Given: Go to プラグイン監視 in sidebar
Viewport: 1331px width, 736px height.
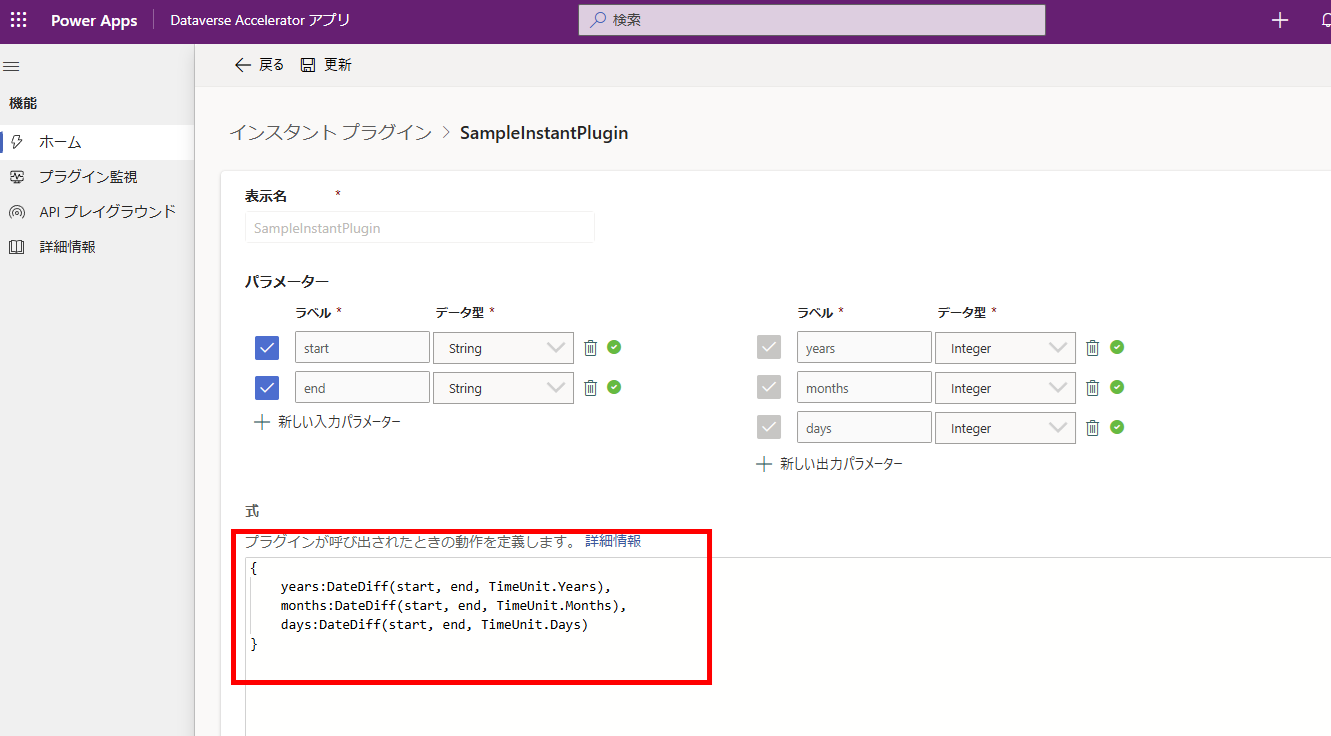Looking at the screenshot, I should (x=88, y=177).
